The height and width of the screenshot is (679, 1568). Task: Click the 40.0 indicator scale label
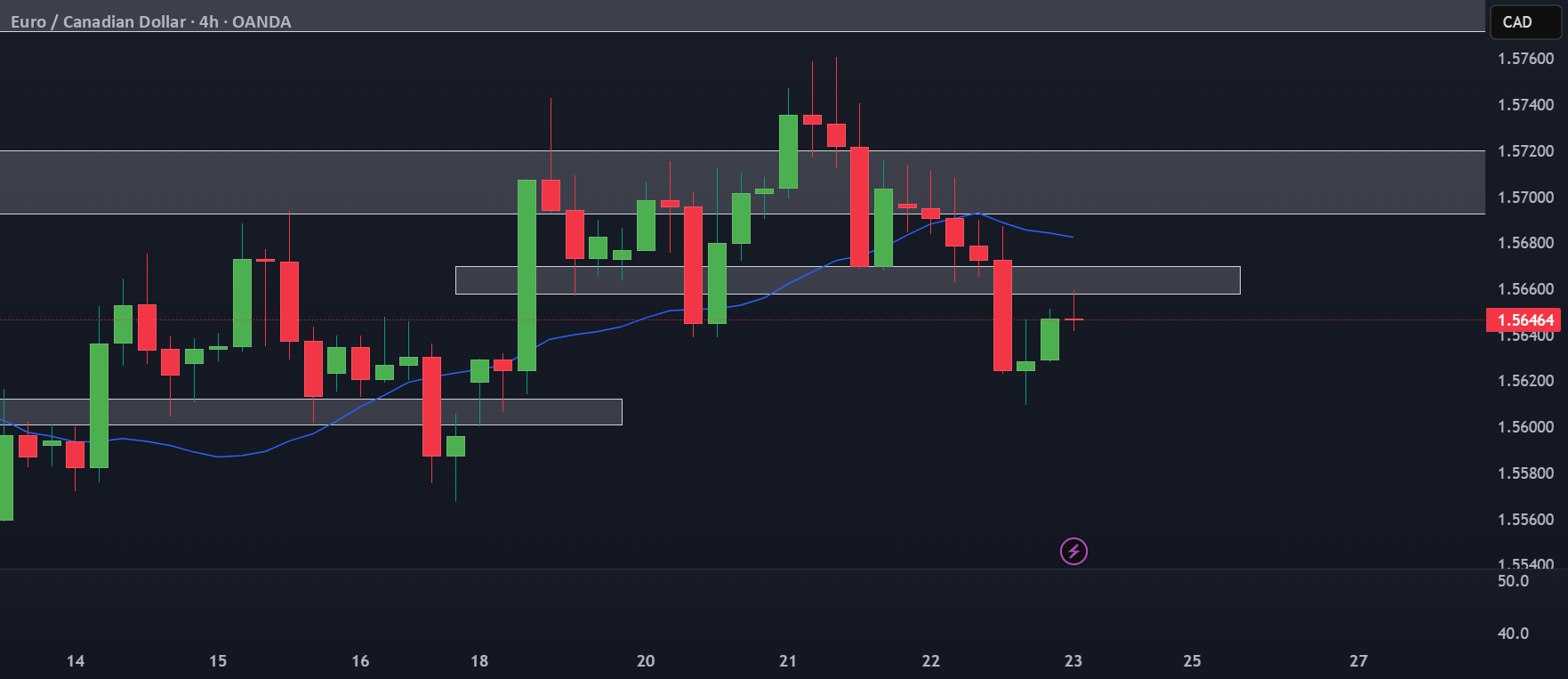[1513, 634]
